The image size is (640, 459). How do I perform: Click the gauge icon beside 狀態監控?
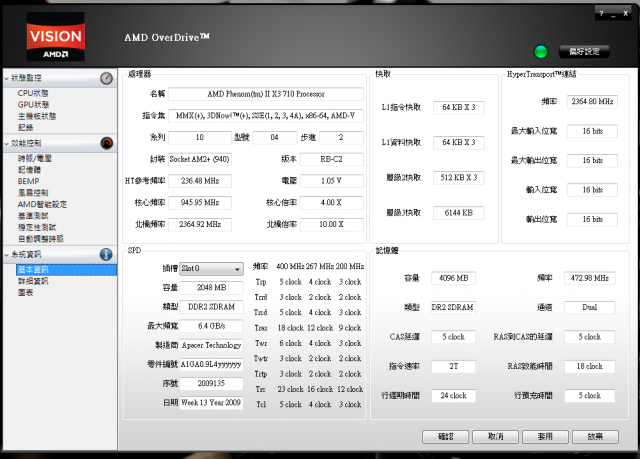[x=107, y=78]
